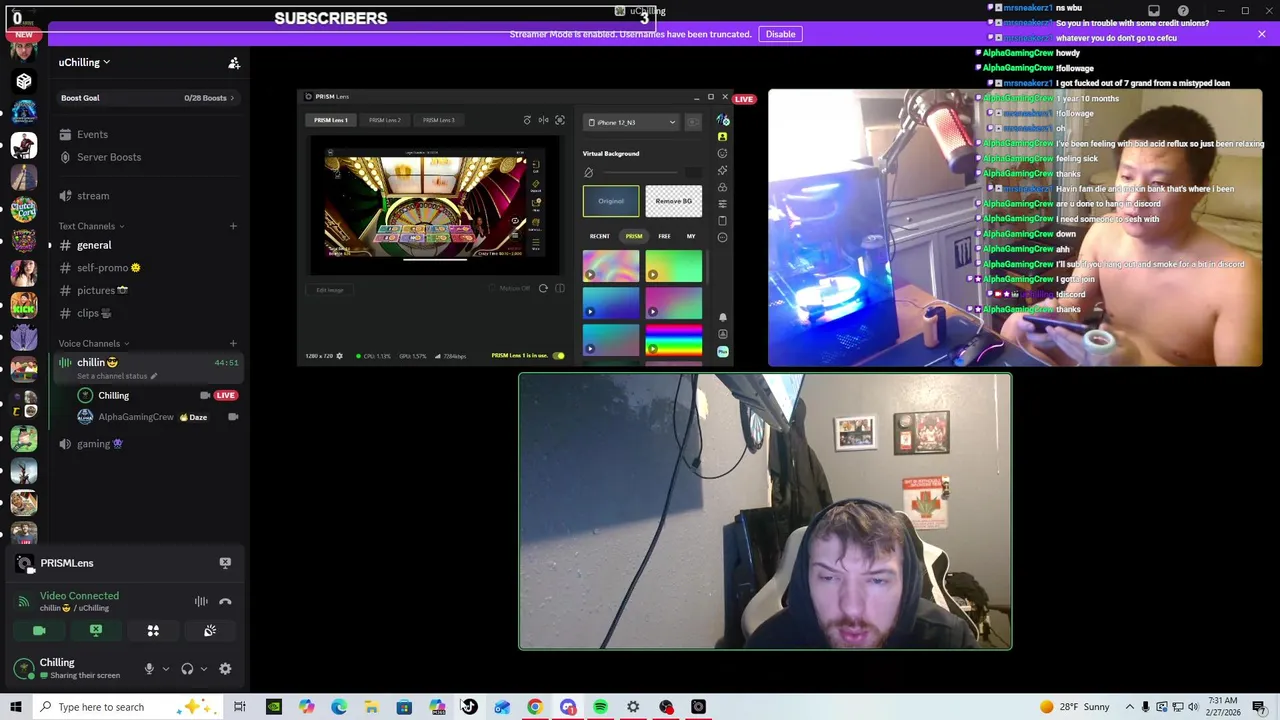This screenshot has width=1280, height=720.
Task: Switch to the PRISM Lens 3 tab
Action: 439,120
